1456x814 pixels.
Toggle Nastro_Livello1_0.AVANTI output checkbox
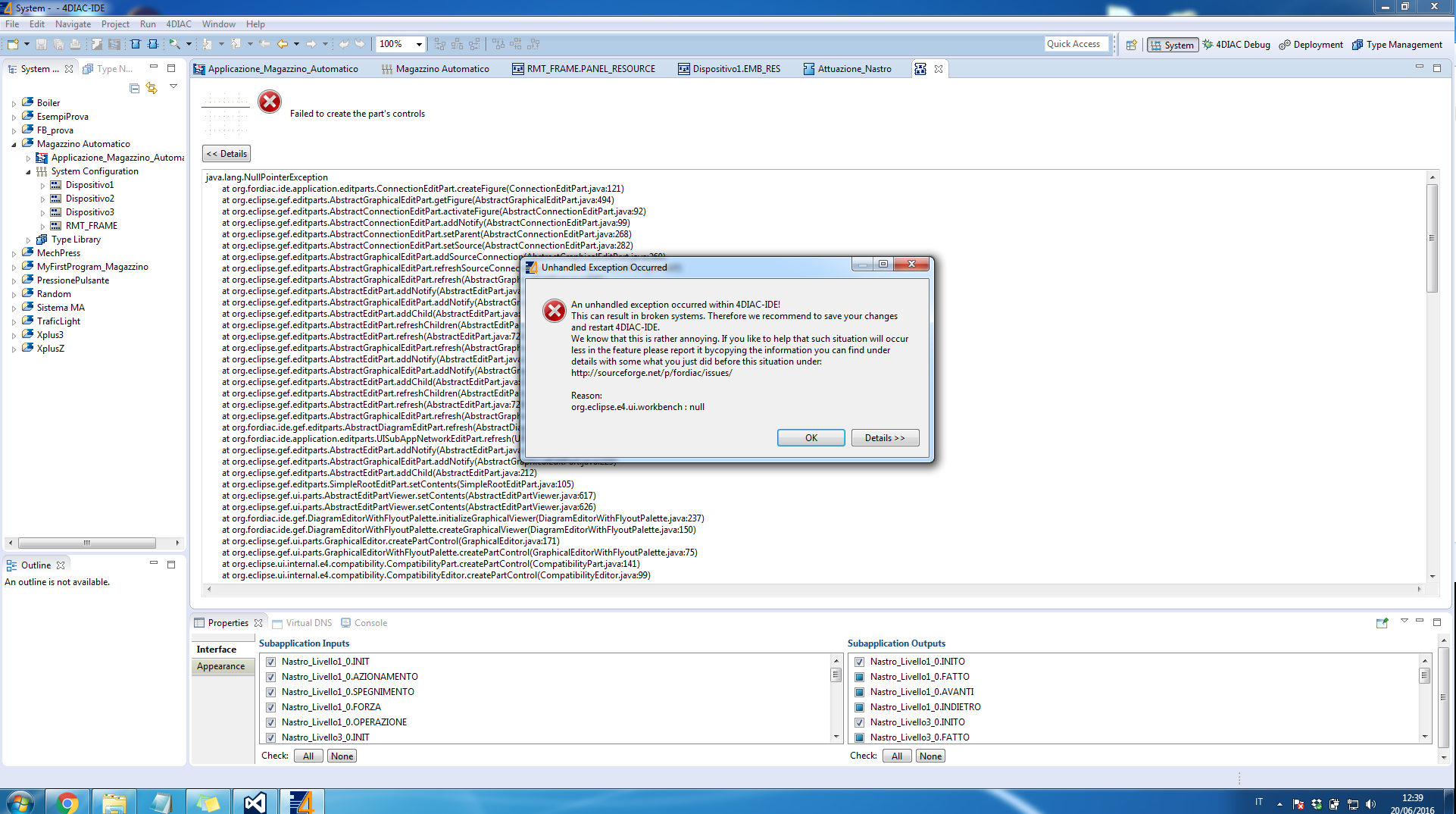tap(859, 692)
